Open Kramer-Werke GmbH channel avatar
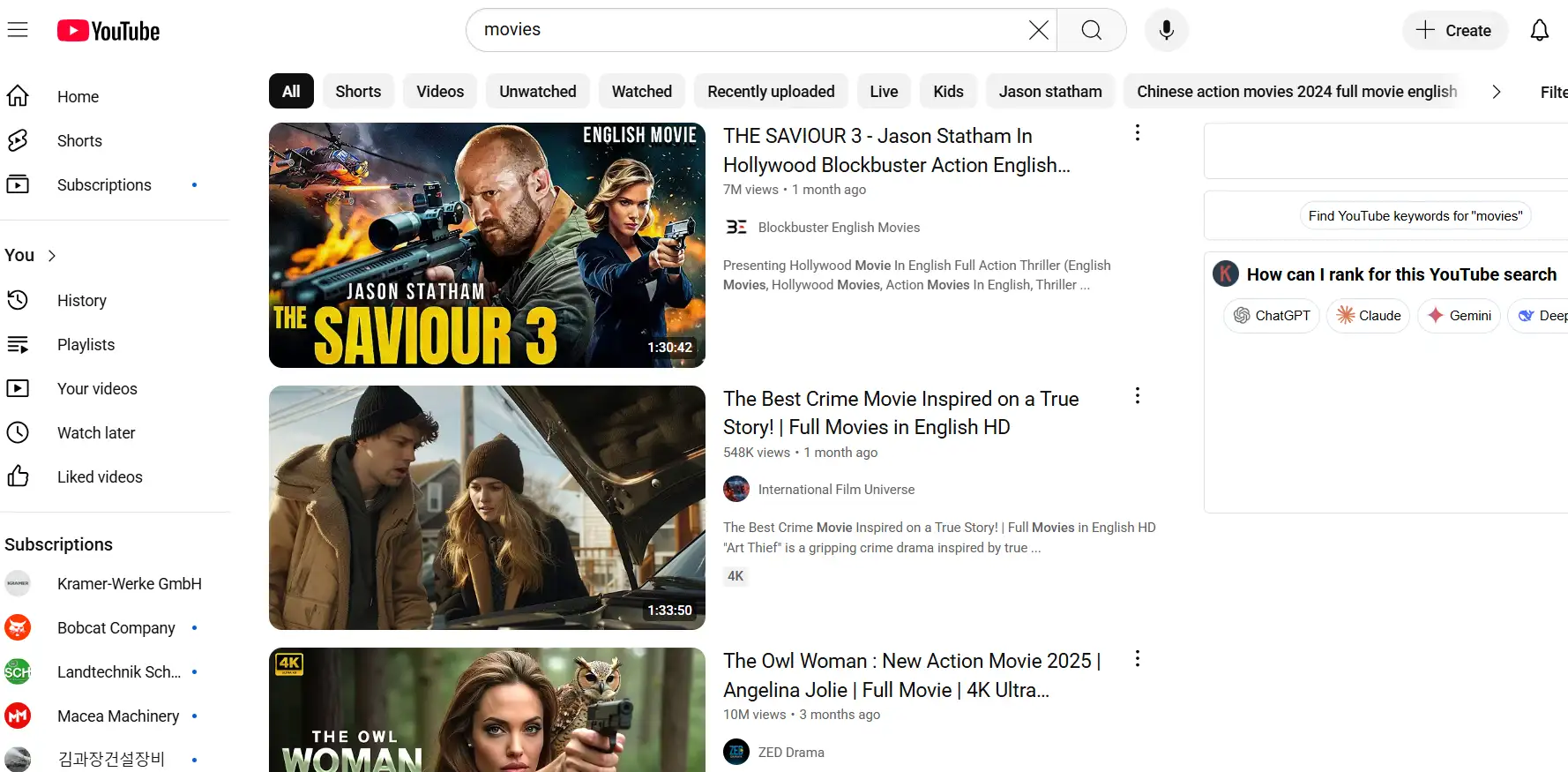 pos(18,583)
